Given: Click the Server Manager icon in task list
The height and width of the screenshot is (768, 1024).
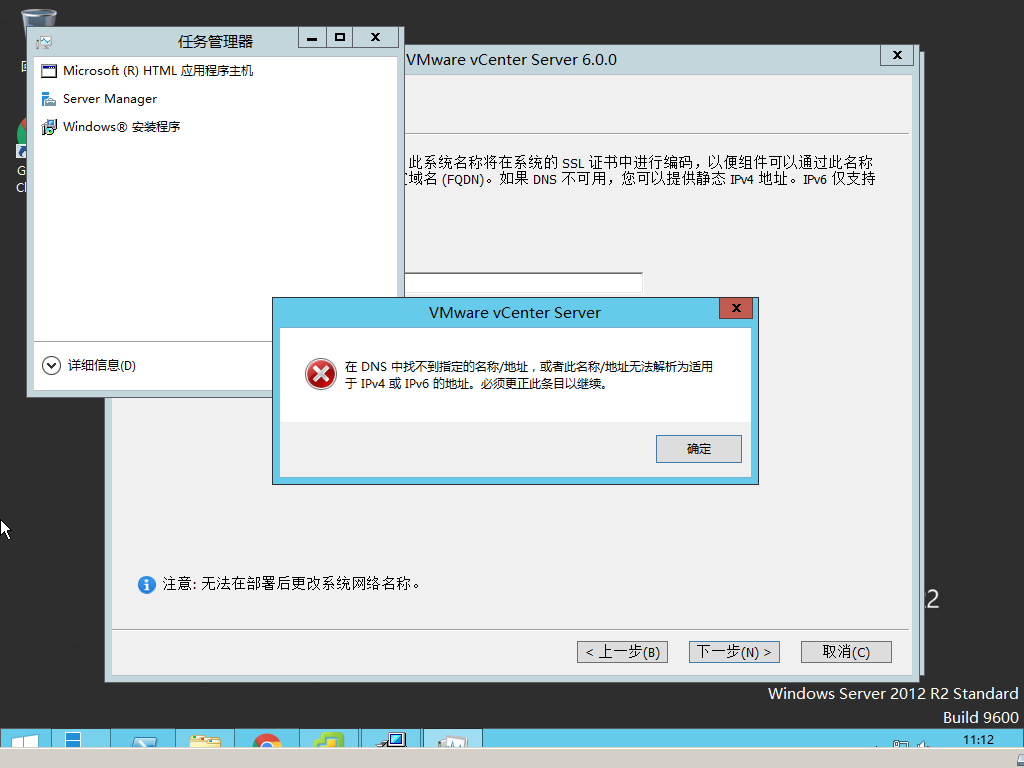Looking at the screenshot, I should 48,99.
